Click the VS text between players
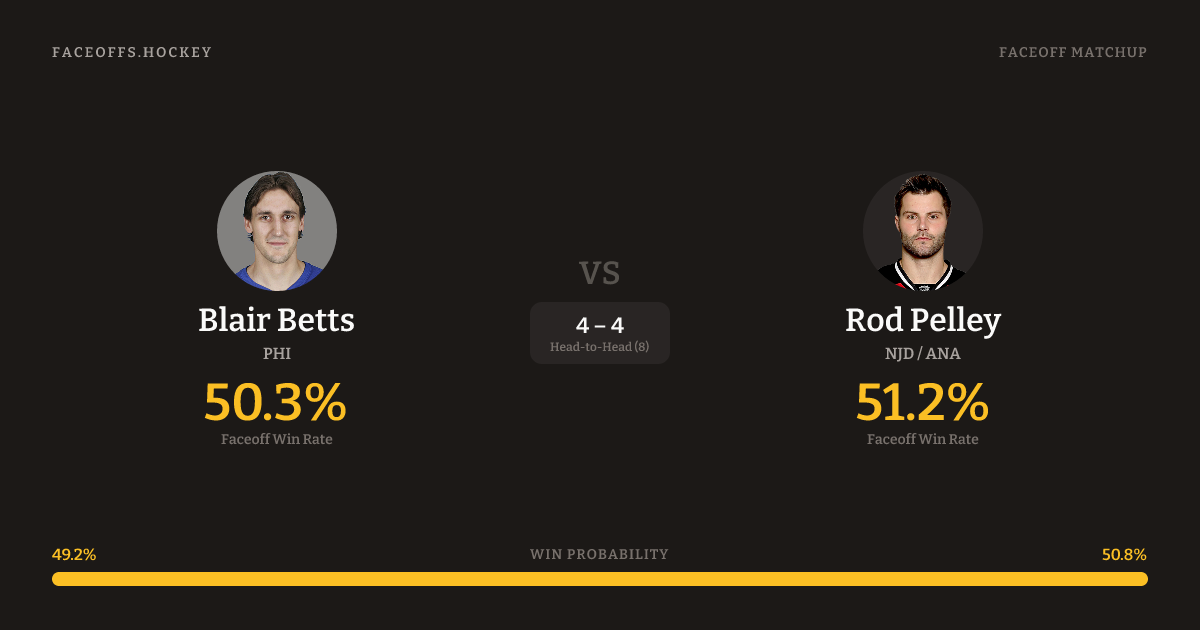Viewport: 1200px width, 630px height. [600, 272]
